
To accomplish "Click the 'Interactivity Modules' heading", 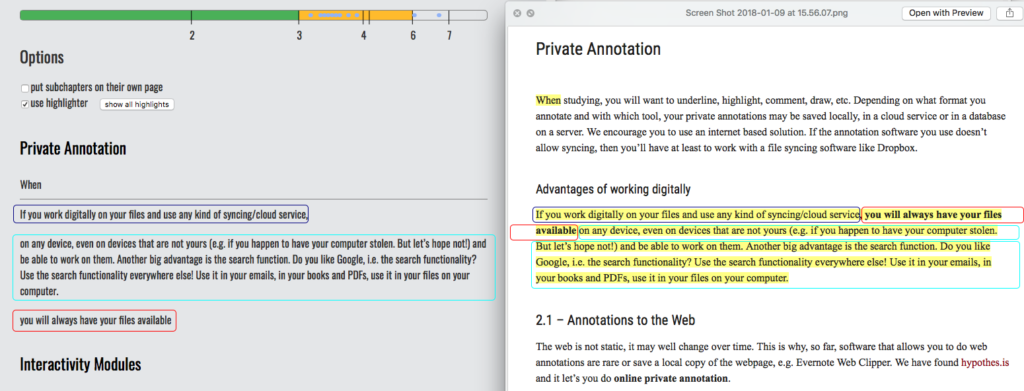I will pos(80,364).
